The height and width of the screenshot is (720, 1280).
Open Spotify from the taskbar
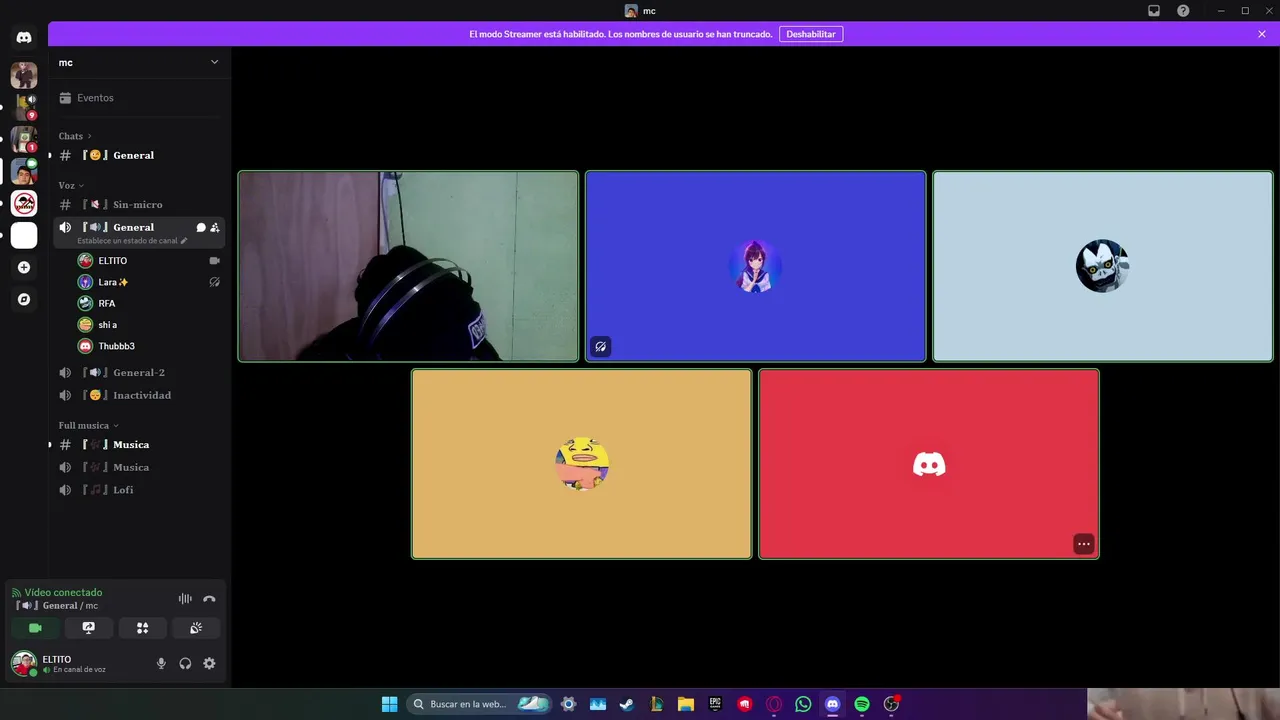tap(862, 704)
